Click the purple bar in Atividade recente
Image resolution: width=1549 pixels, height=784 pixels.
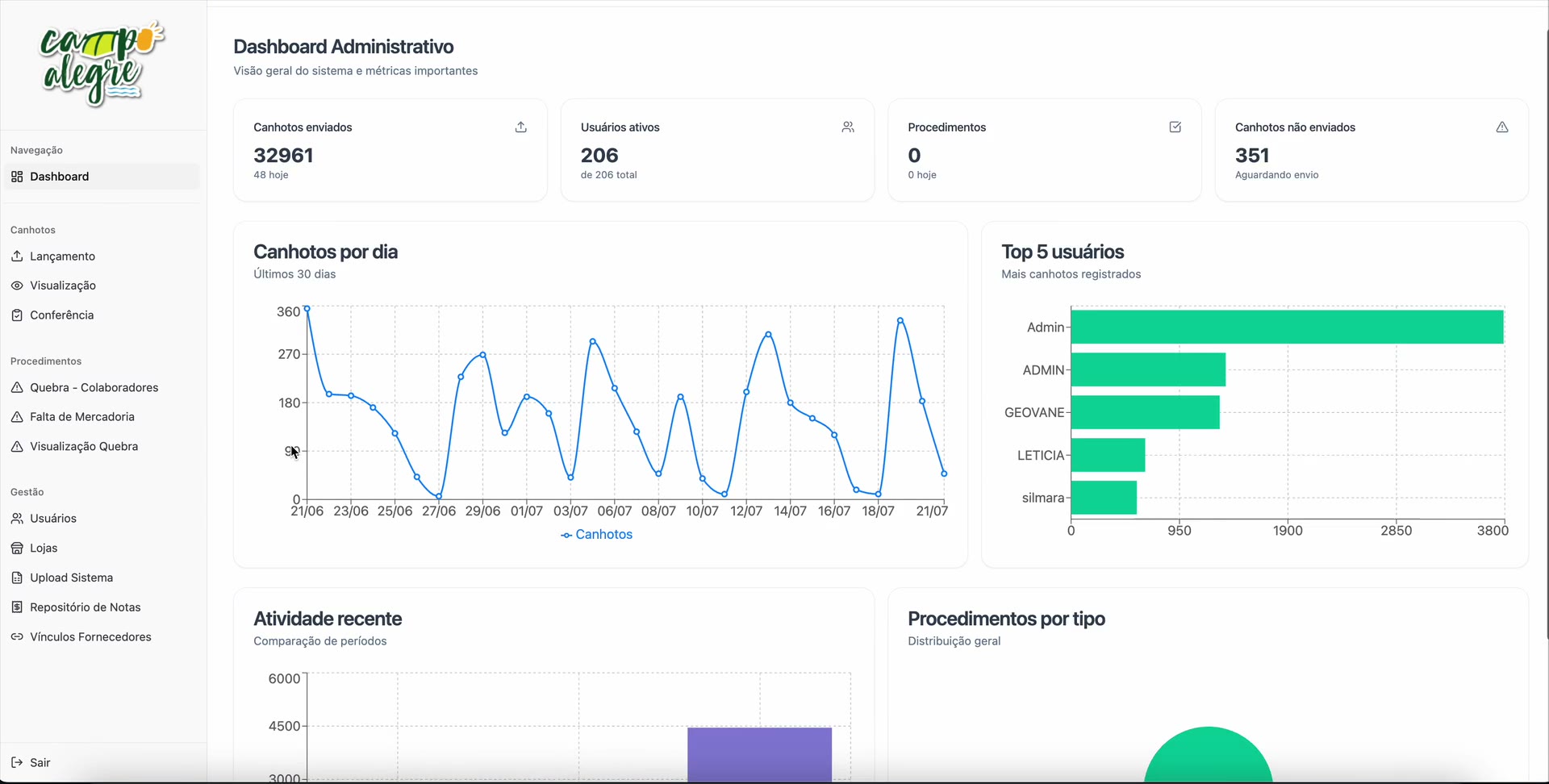759,755
